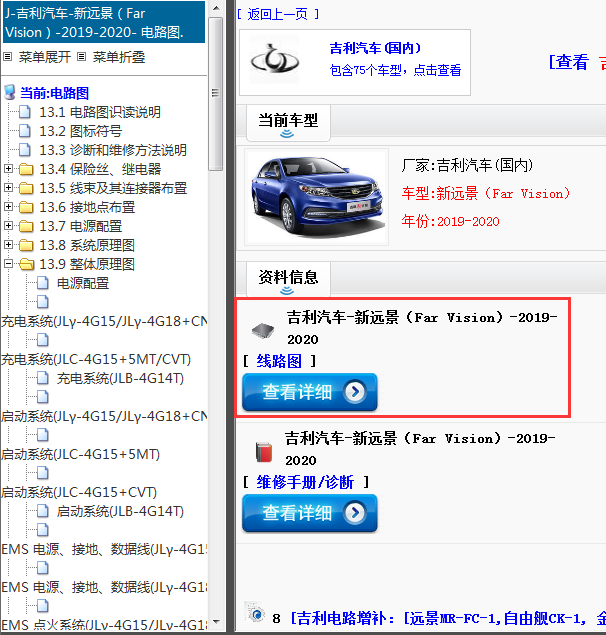Click folder icon of 13.5 线束及其连接器布置

tap(26, 188)
